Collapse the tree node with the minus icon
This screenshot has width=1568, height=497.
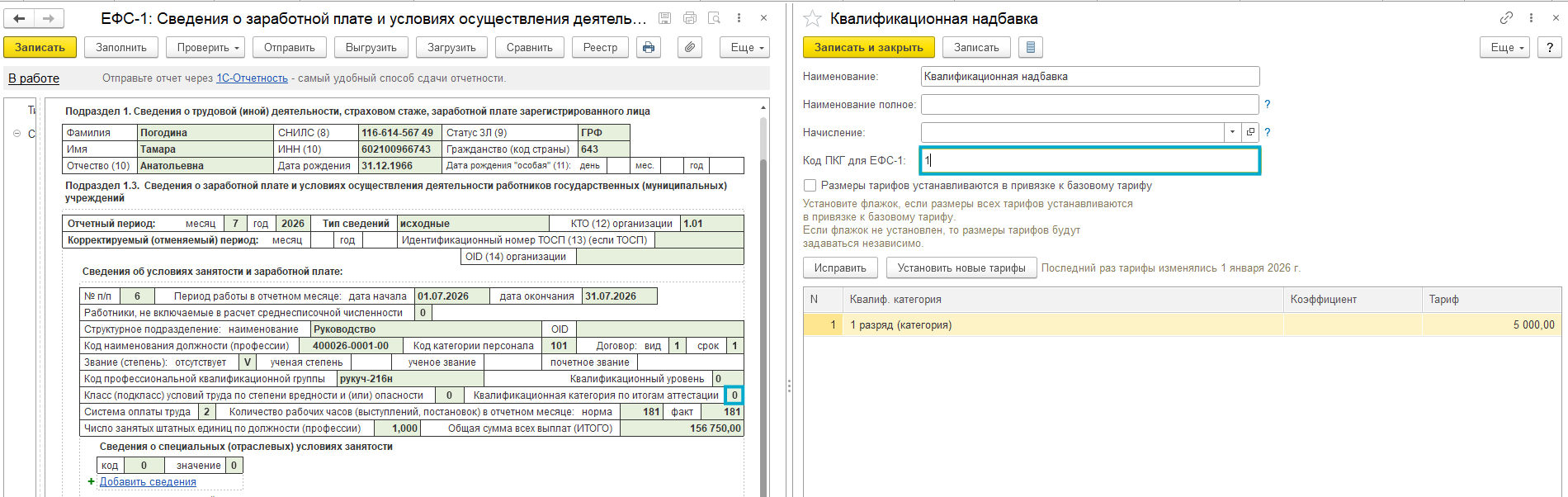coord(17,133)
